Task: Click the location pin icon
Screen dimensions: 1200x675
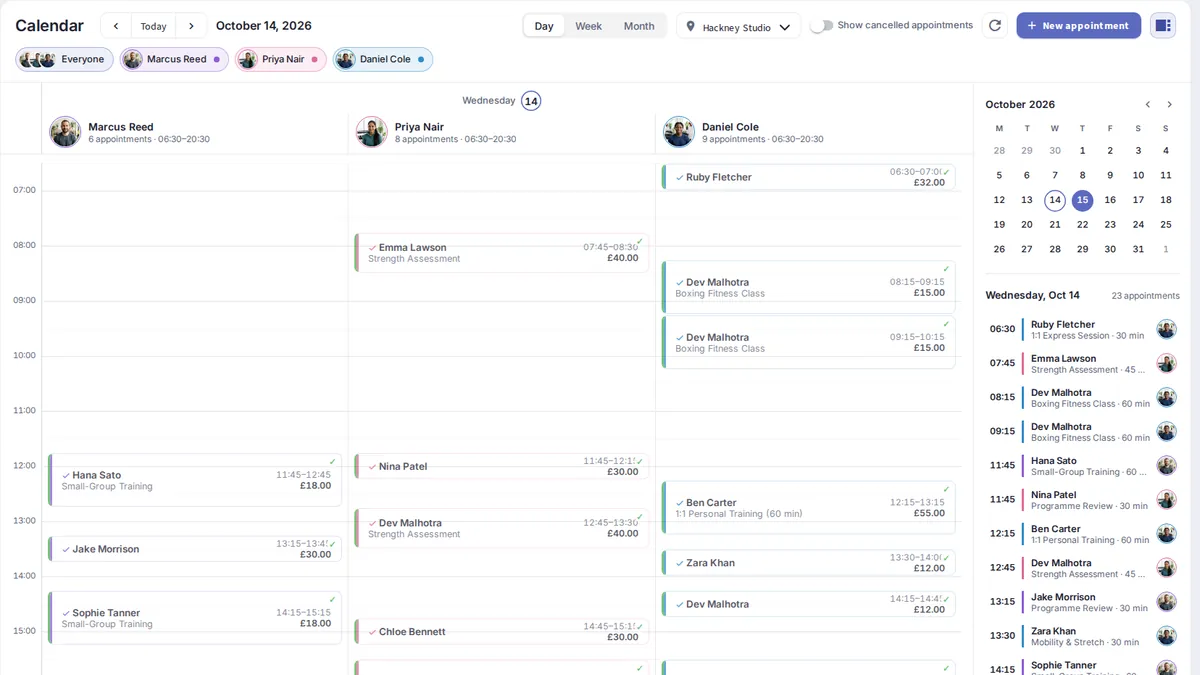Action: pyautogui.click(x=690, y=27)
